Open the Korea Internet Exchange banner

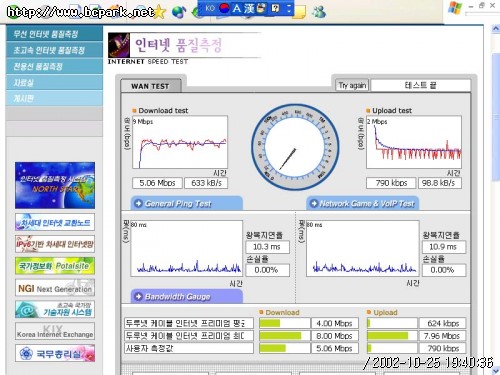pyautogui.click(x=55, y=331)
